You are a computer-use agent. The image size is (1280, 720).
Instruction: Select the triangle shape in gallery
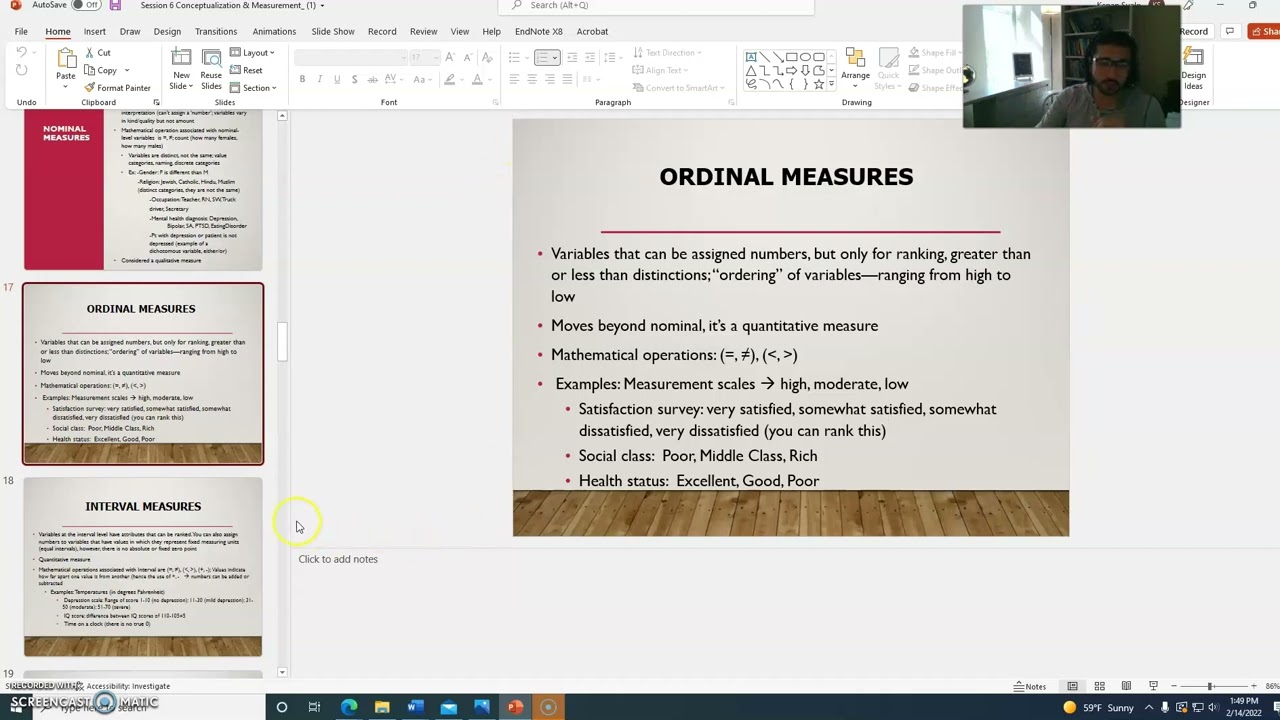751,71
